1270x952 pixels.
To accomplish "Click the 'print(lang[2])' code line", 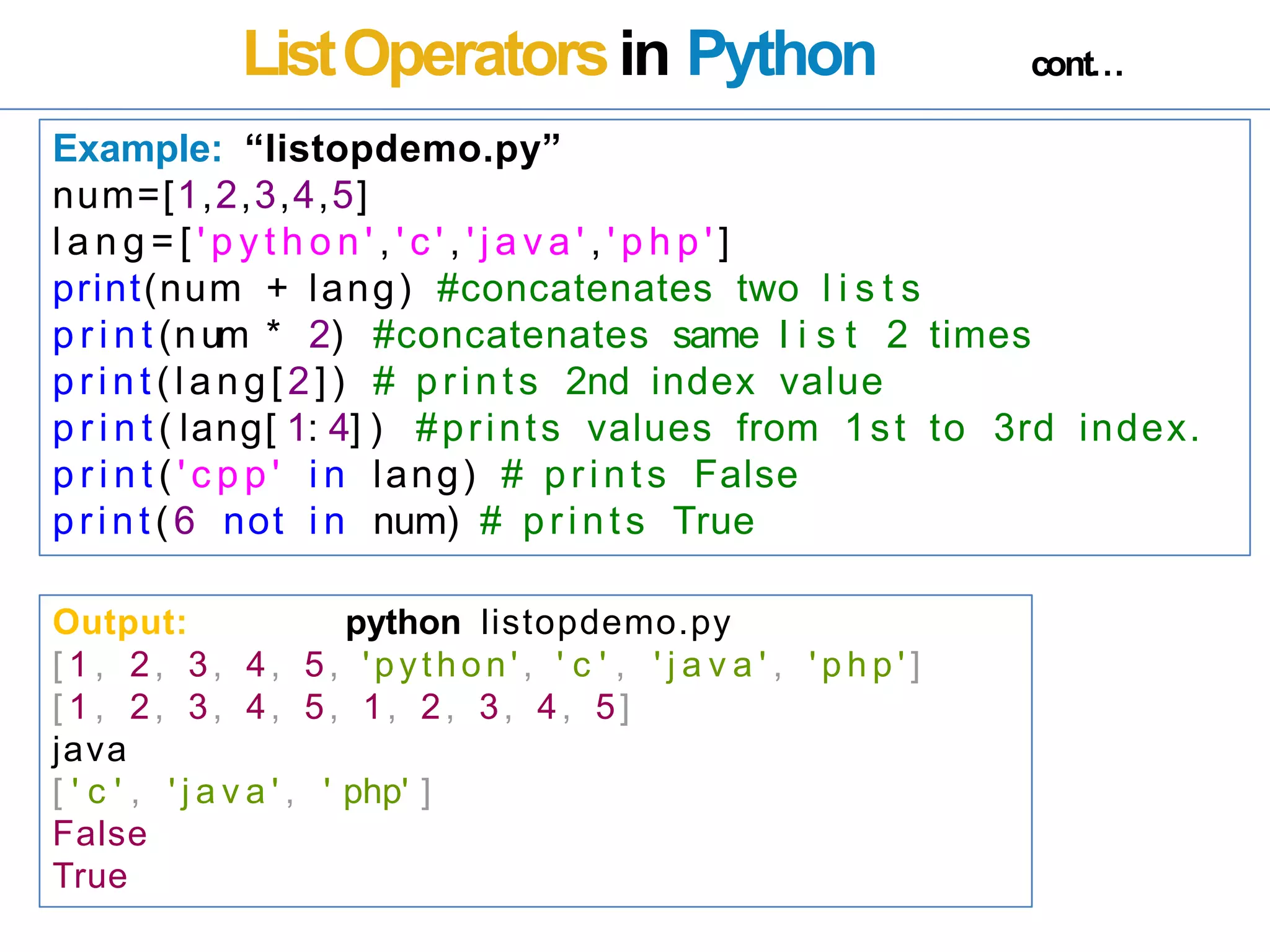I will 468,382.
